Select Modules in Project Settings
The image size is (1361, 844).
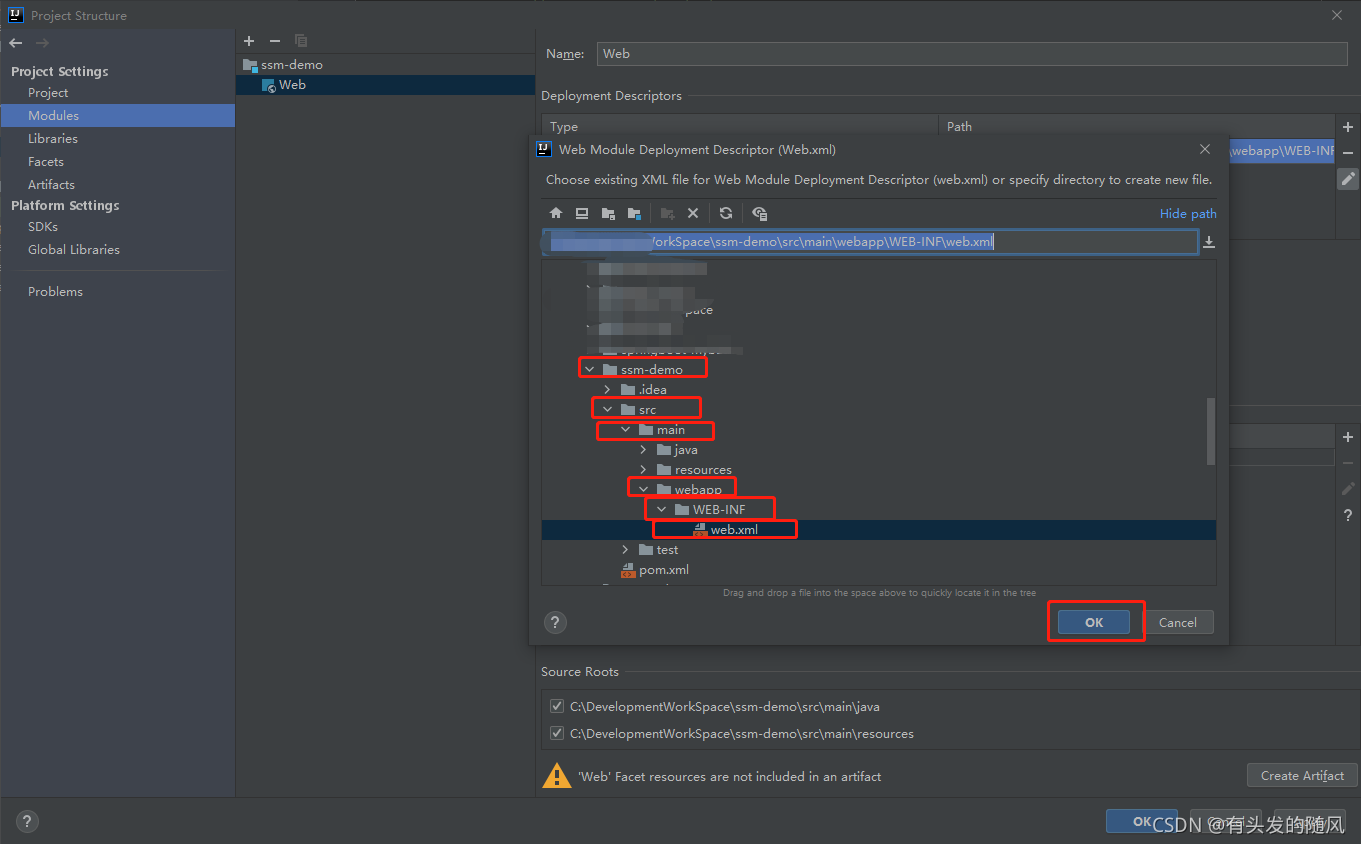point(117,116)
